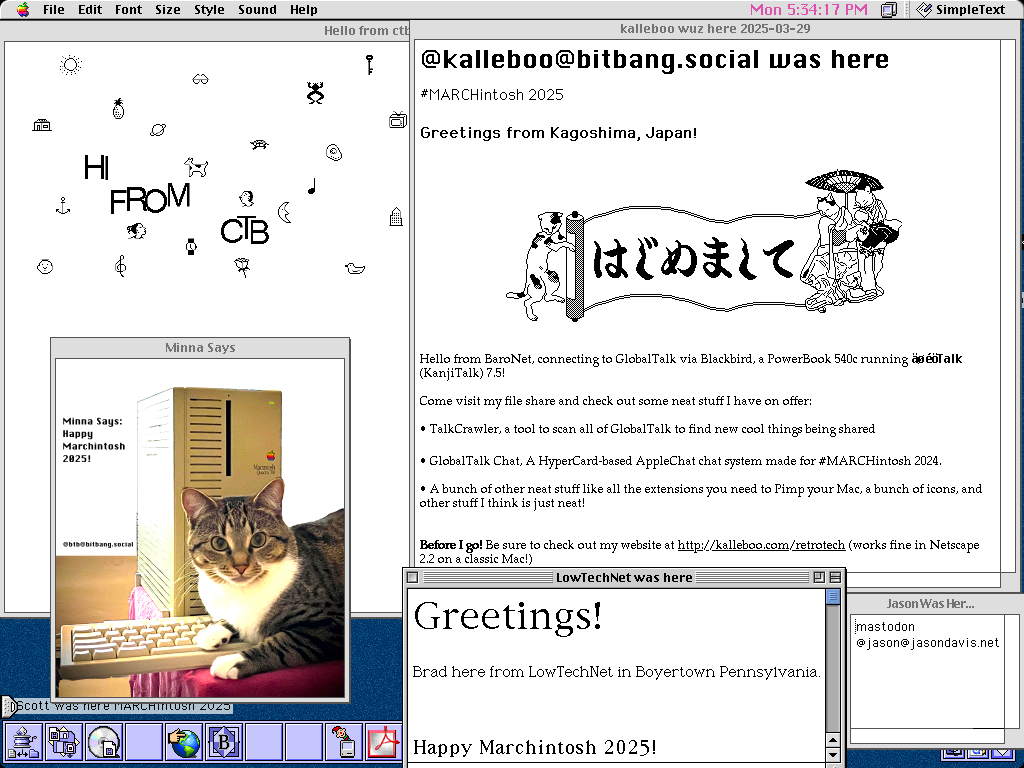Click the crescent moon icon
Screen dimensions: 1024x768
pos(284,212)
